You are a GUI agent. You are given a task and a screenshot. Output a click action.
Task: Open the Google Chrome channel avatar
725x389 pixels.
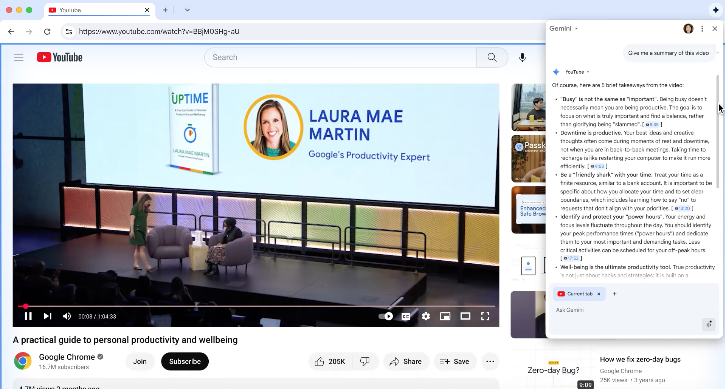coord(22,361)
